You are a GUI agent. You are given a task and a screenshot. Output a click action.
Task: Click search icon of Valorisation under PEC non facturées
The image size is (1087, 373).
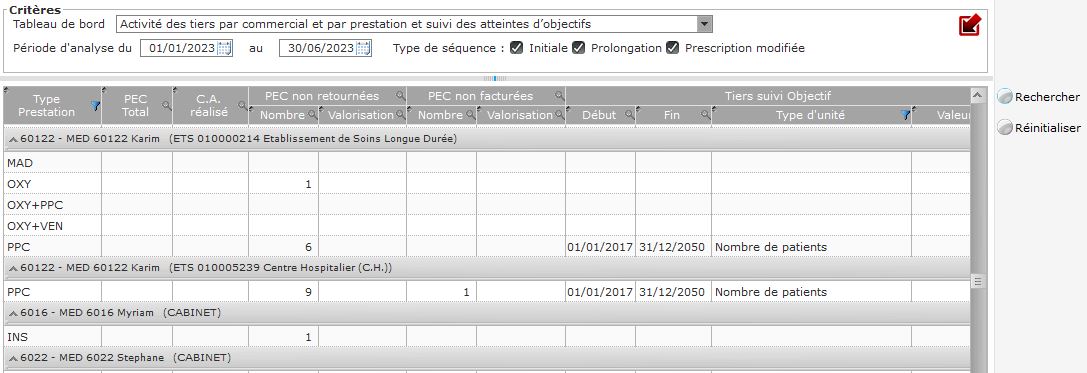point(559,115)
